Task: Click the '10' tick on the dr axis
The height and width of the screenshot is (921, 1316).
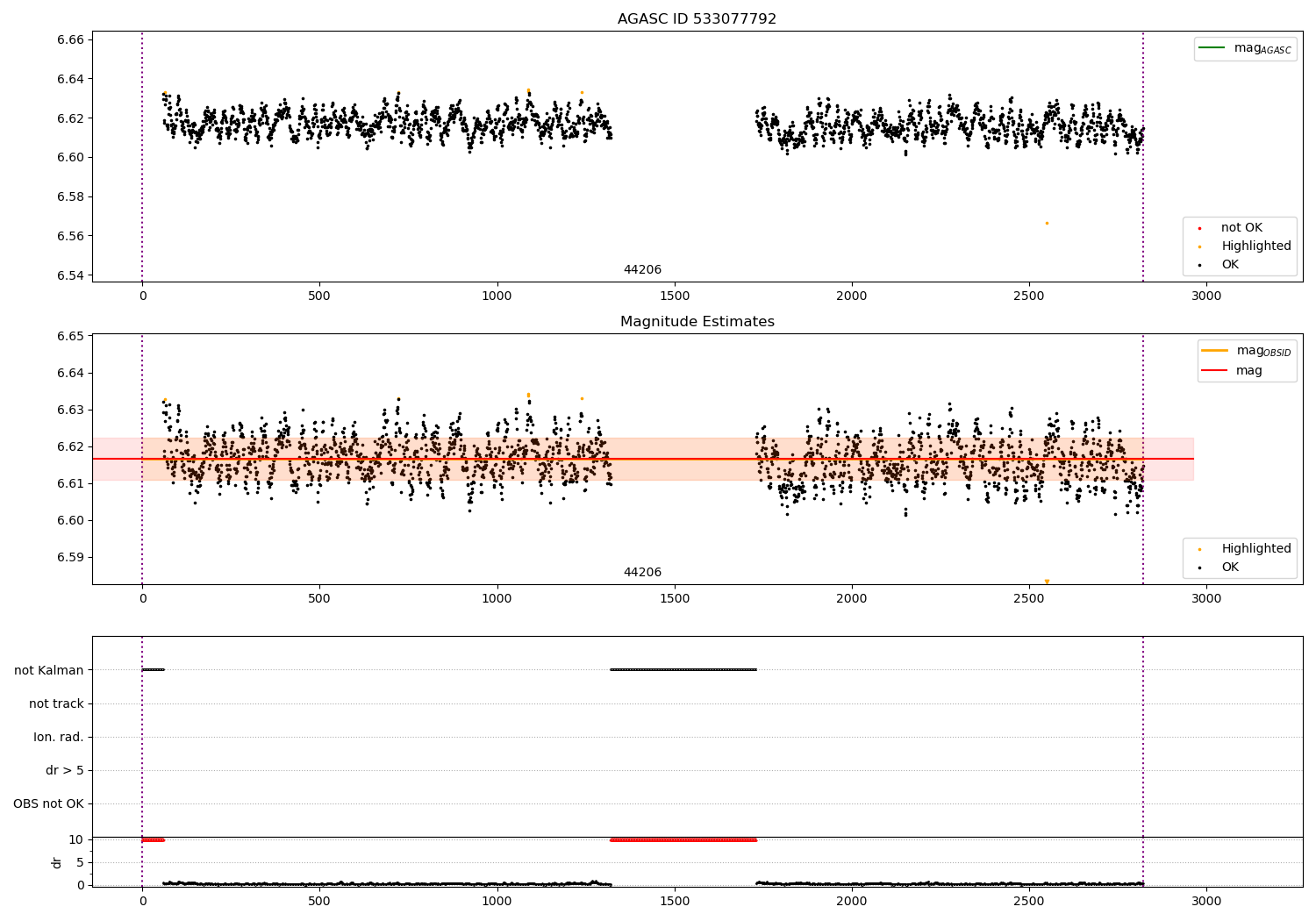Action: point(76,840)
